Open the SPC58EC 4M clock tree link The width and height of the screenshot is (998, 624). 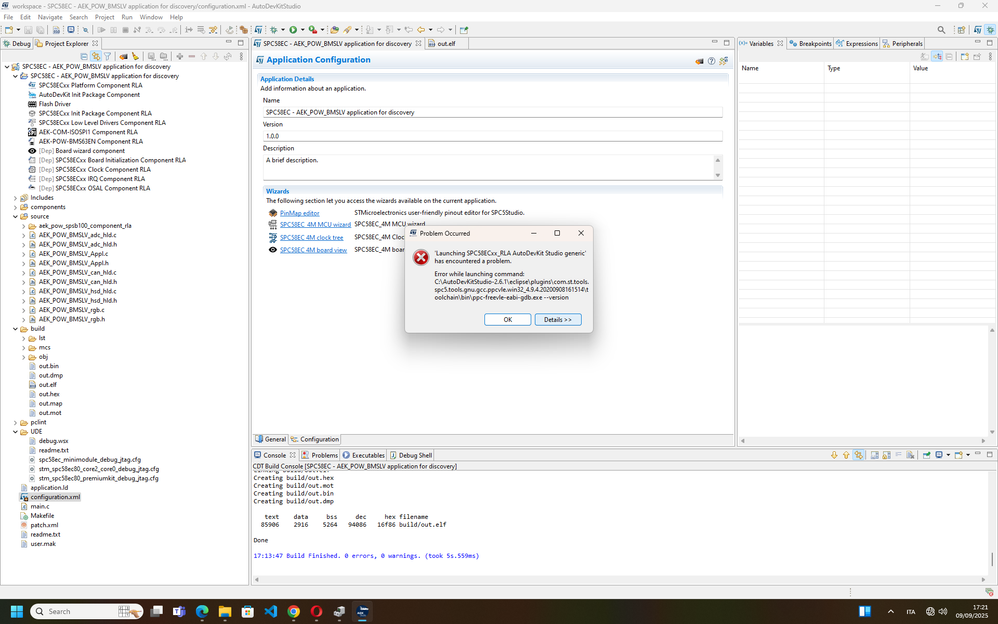pos(311,238)
